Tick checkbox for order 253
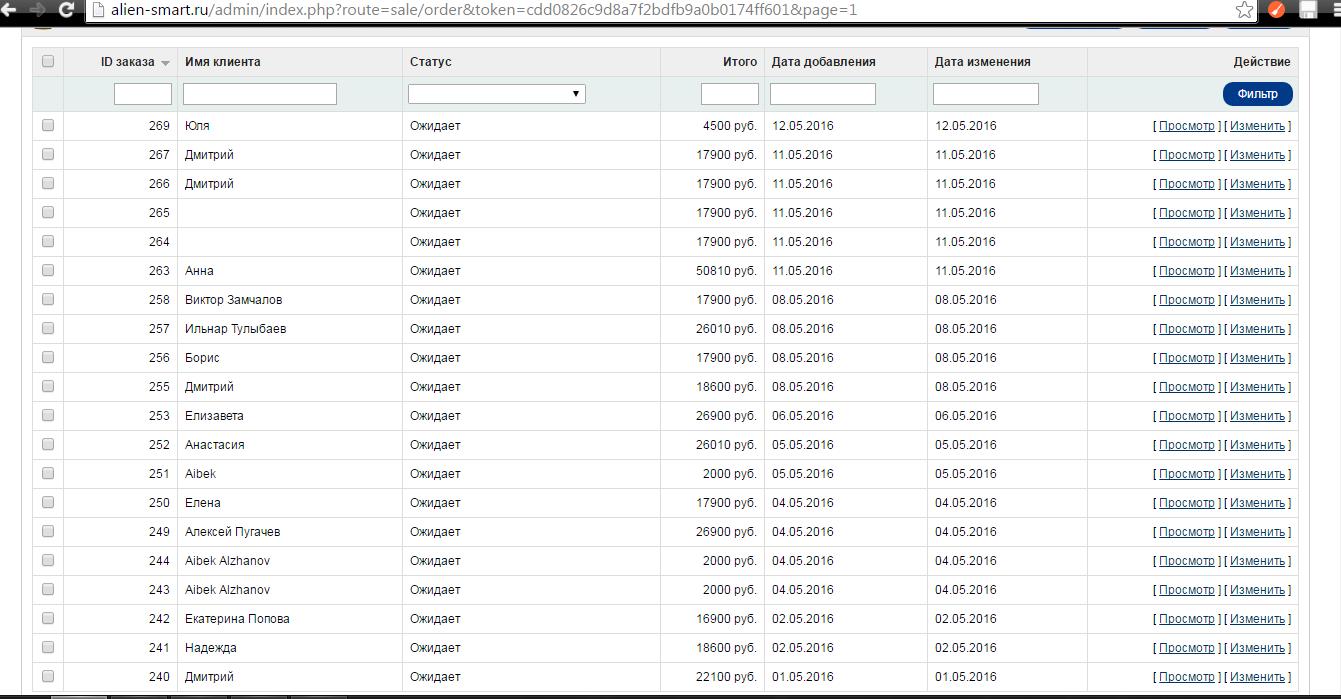 coord(48,416)
